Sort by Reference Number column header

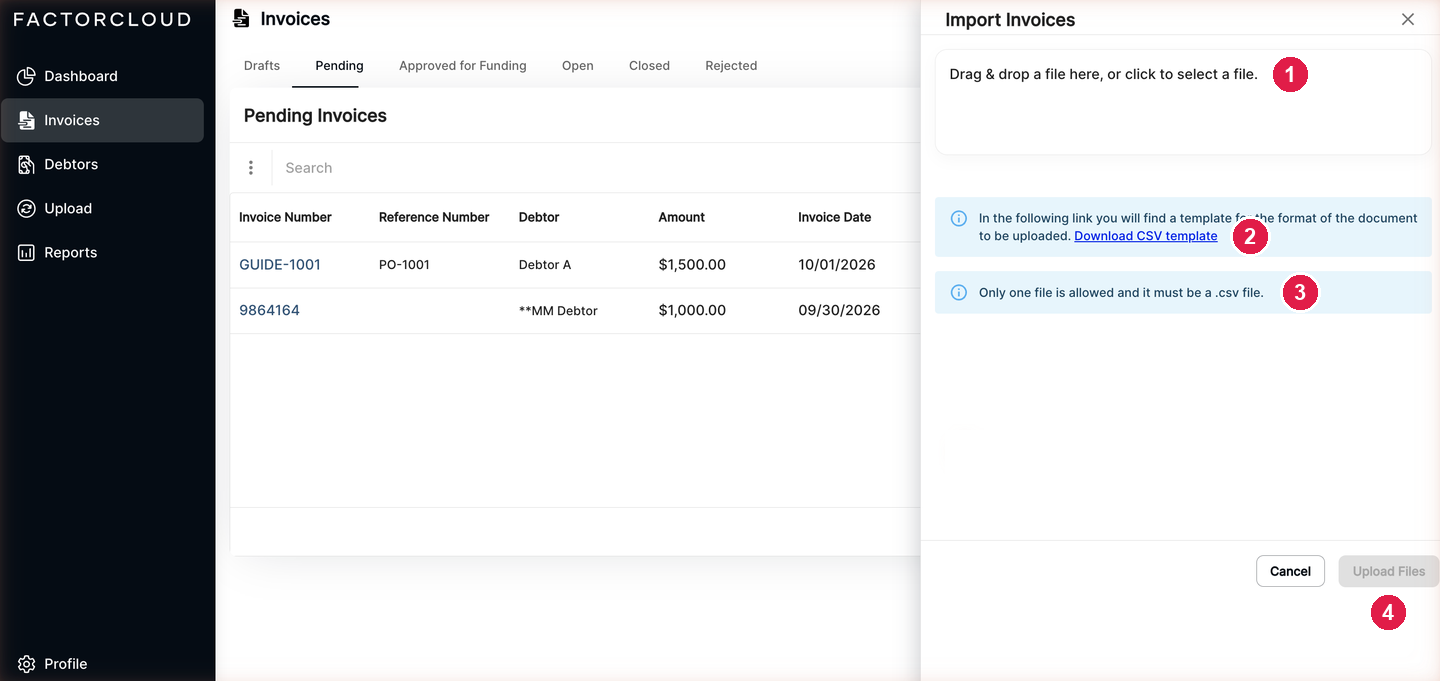[434, 217]
